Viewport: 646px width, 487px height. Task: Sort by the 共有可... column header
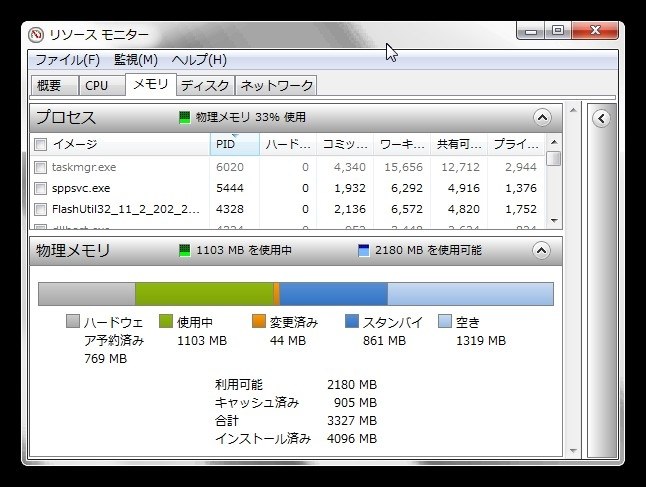coord(459,144)
